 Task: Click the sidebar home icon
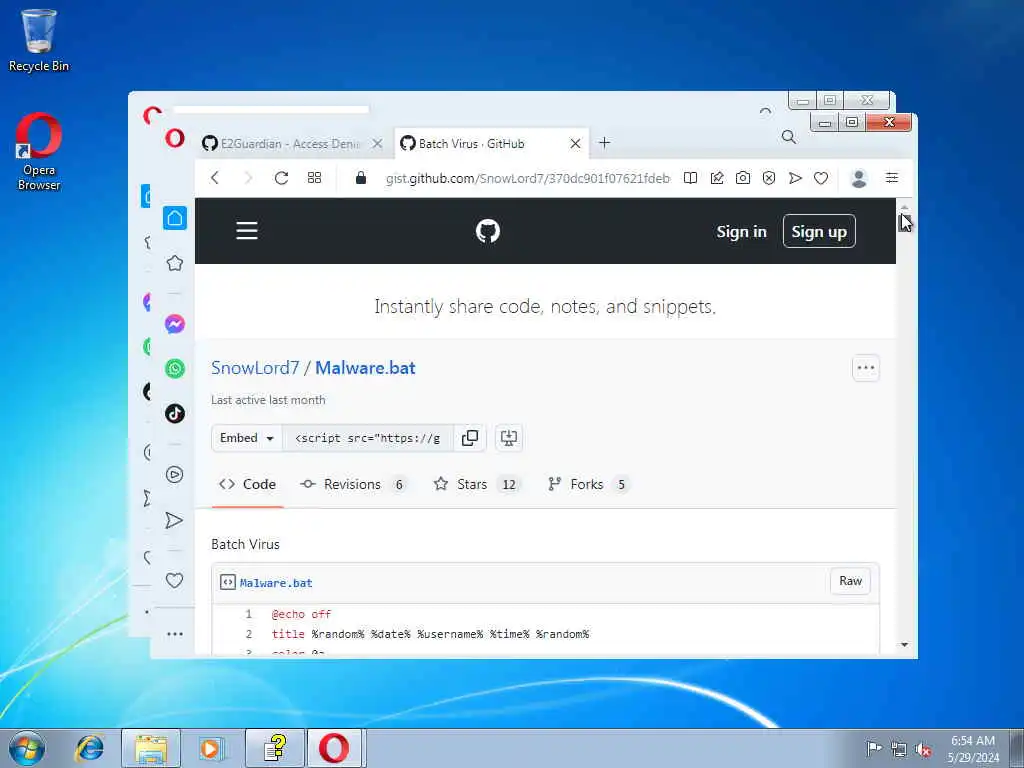pyautogui.click(x=174, y=218)
